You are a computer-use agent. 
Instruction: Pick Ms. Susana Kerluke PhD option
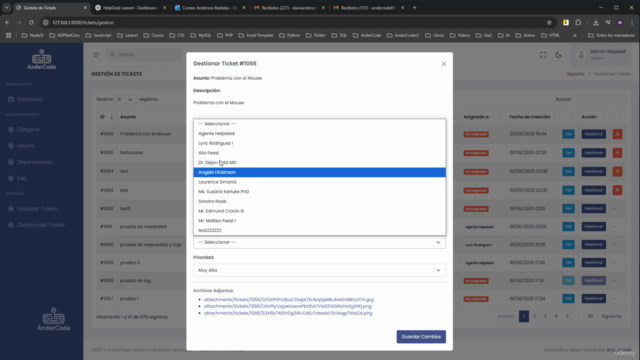pos(319,191)
